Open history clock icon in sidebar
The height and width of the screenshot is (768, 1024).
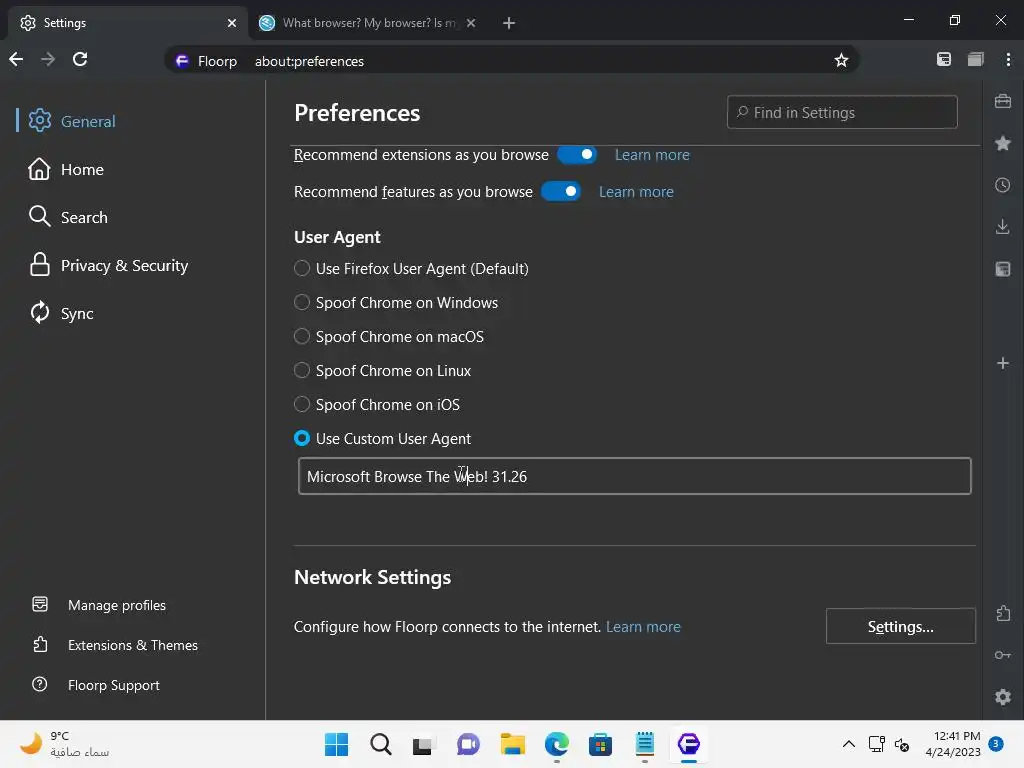(x=1002, y=185)
